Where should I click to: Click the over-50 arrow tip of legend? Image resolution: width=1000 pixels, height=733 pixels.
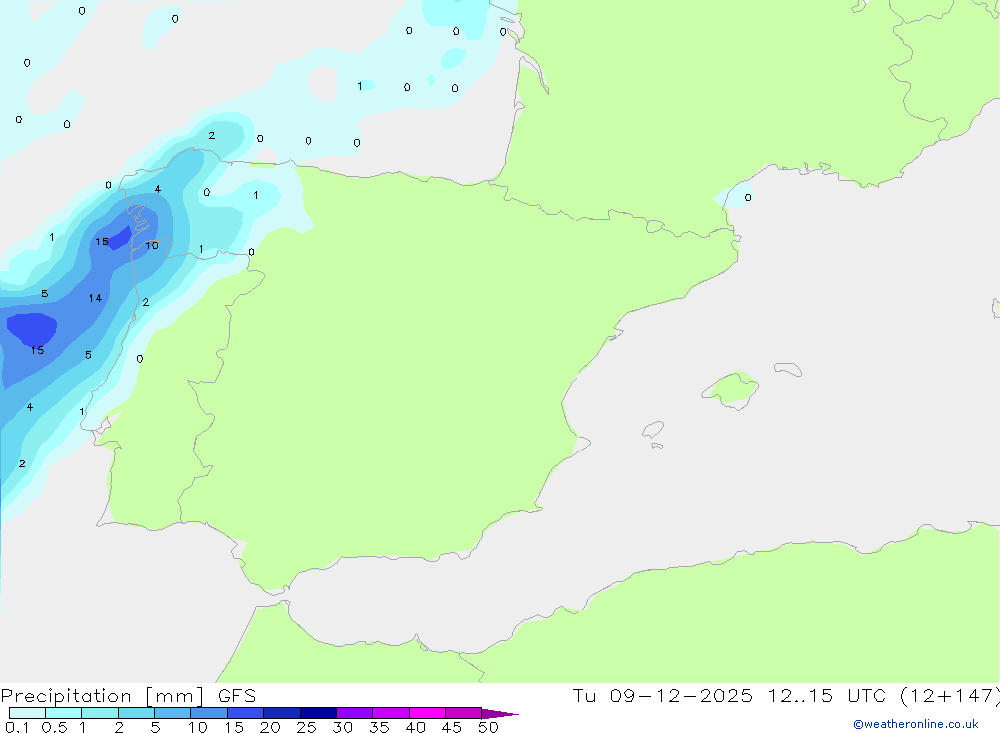[x=499, y=714]
